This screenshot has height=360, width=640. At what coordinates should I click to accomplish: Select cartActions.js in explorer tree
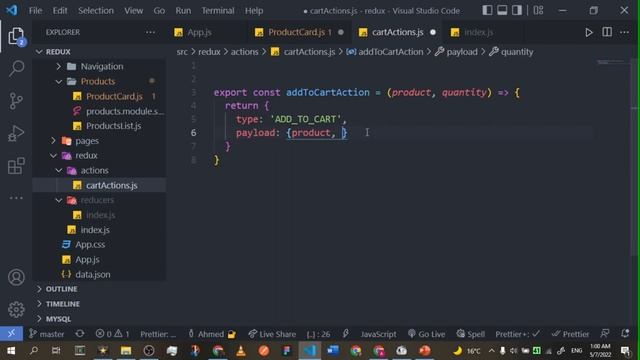point(111,185)
